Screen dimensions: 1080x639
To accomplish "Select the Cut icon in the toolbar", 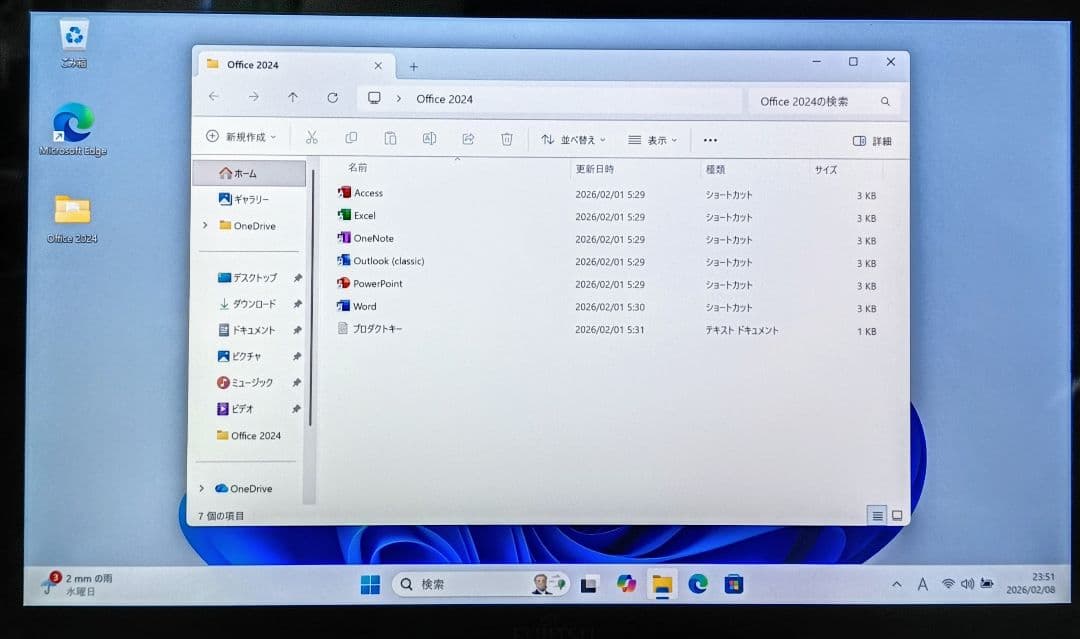I will 311,138.
